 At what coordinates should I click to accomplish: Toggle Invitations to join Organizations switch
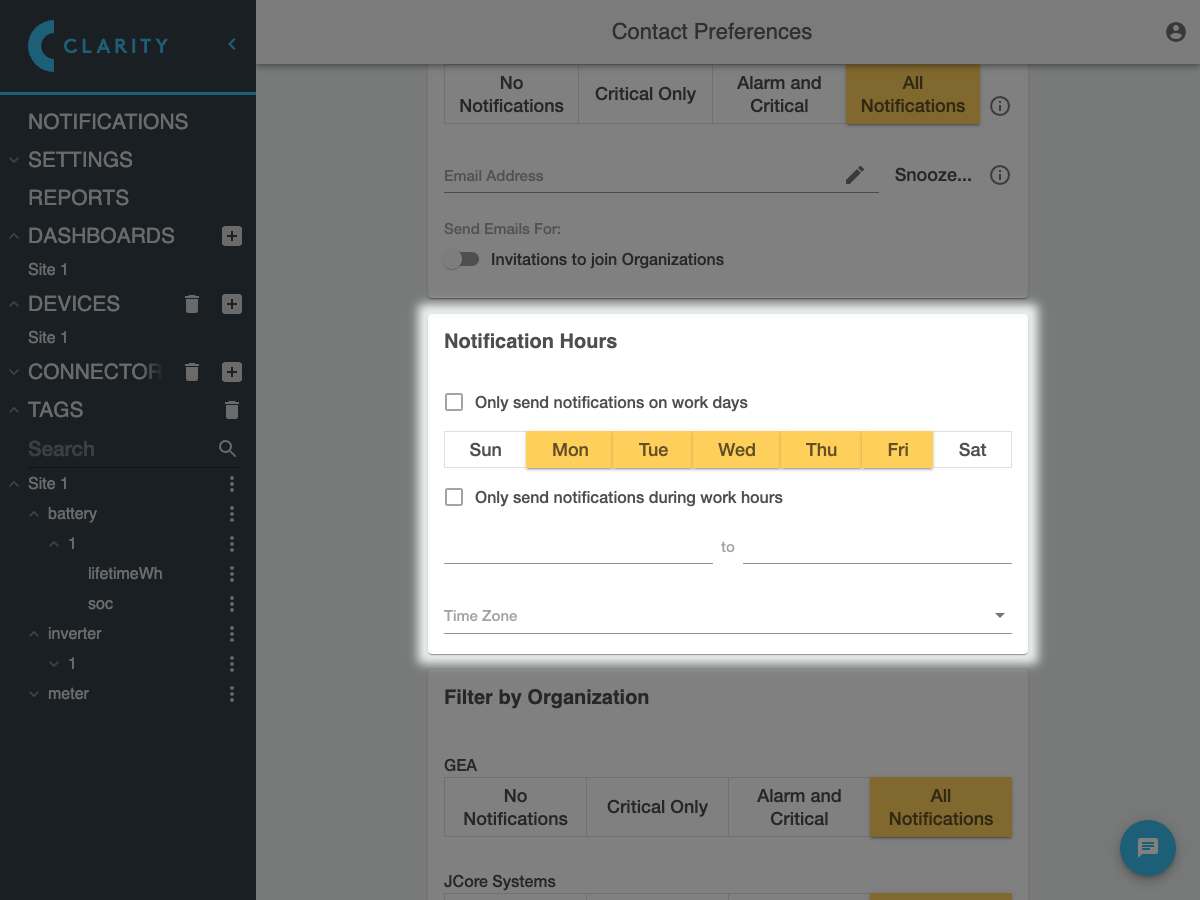(461, 259)
